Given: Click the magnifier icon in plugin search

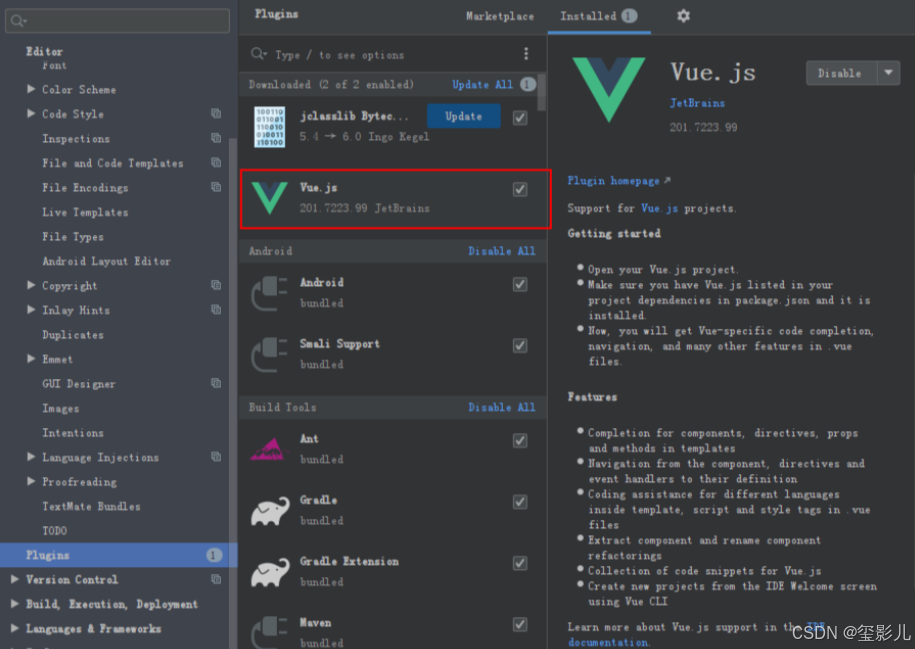Looking at the screenshot, I should point(258,54).
